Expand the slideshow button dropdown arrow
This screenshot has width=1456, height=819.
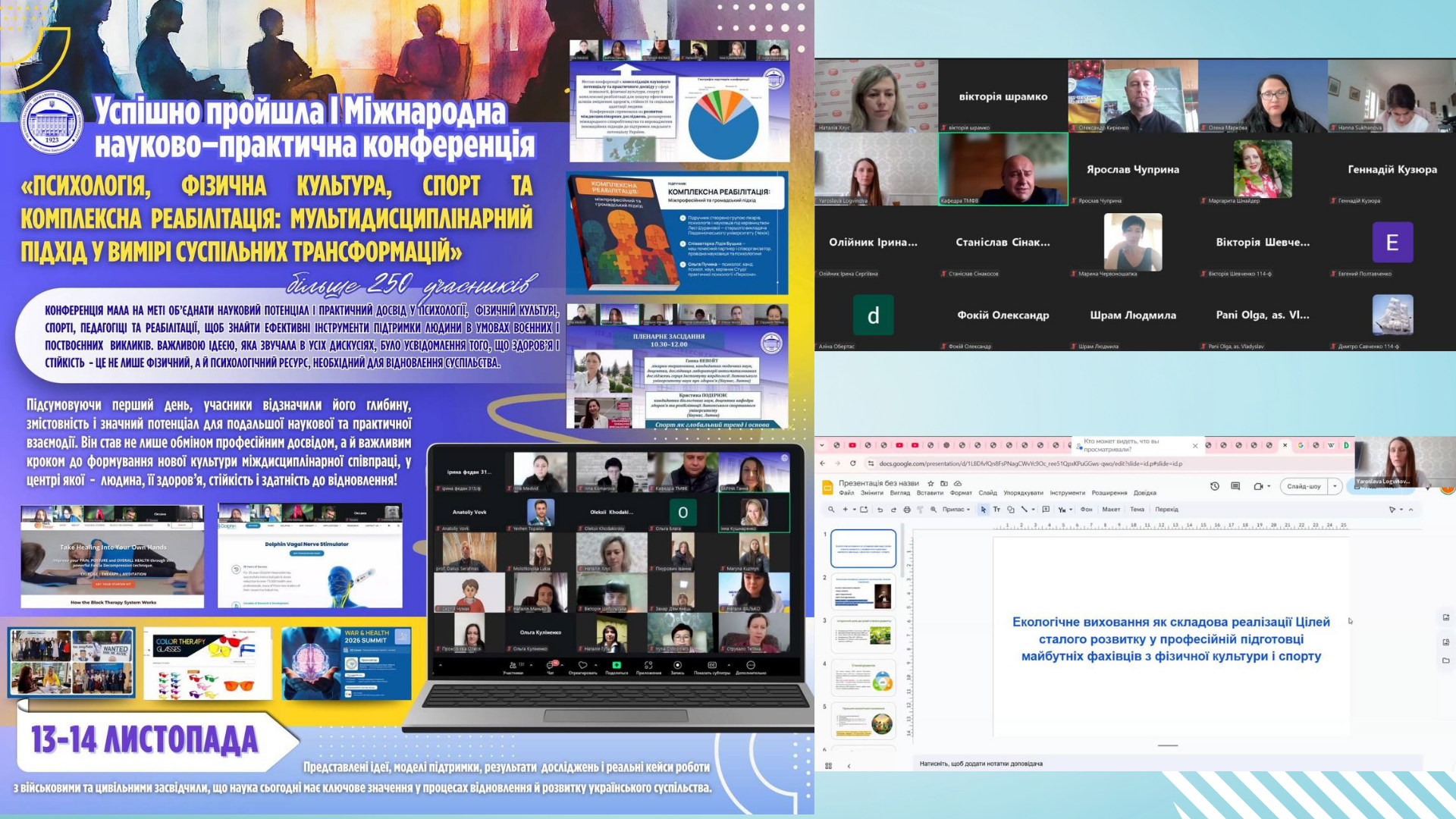(1335, 486)
